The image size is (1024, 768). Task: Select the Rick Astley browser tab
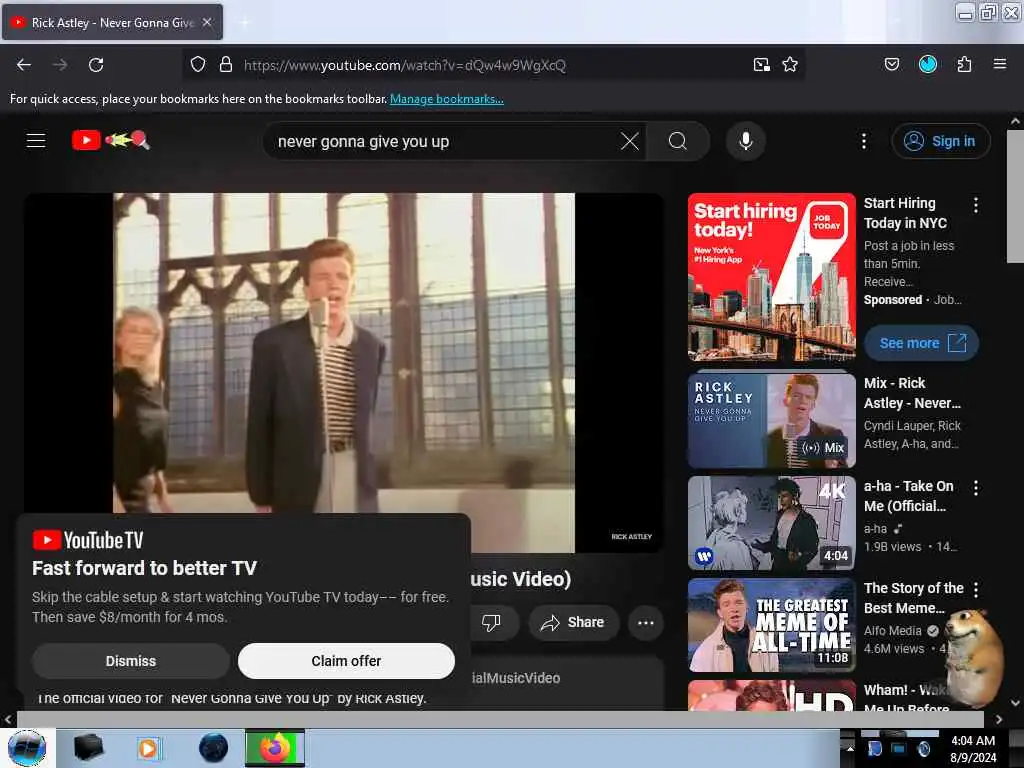tap(112, 22)
